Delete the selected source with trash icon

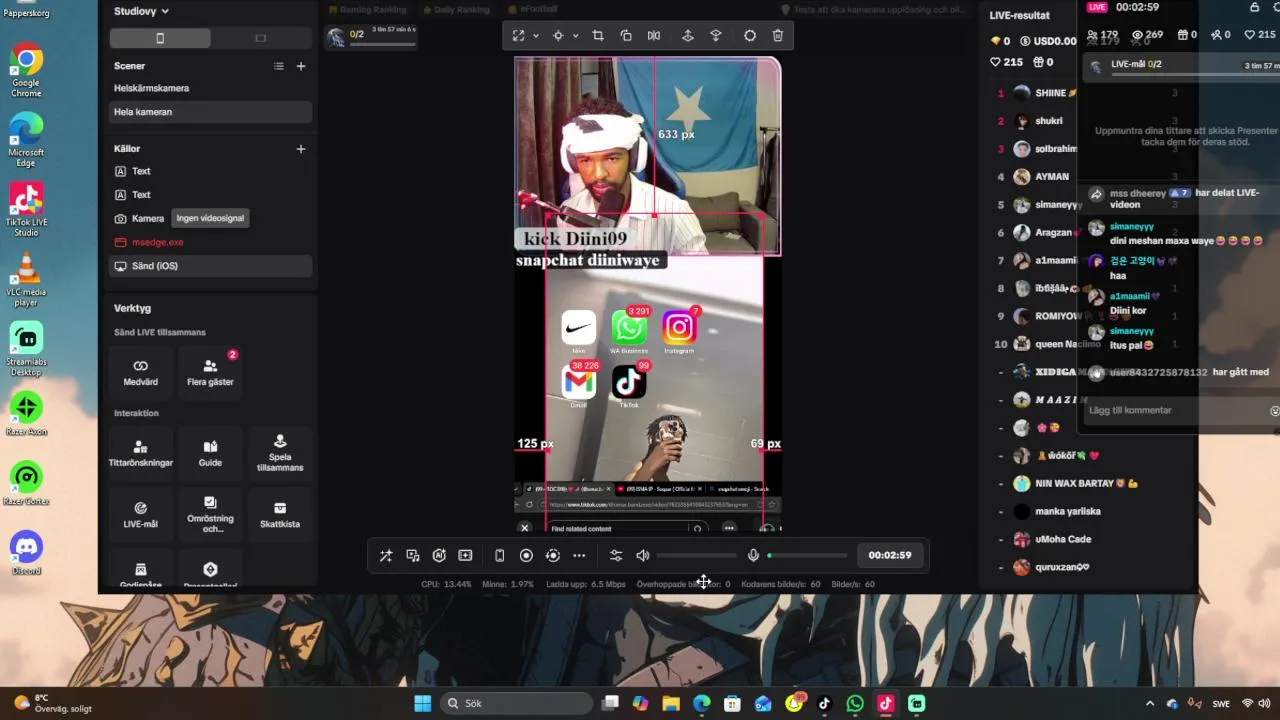tap(778, 35)
